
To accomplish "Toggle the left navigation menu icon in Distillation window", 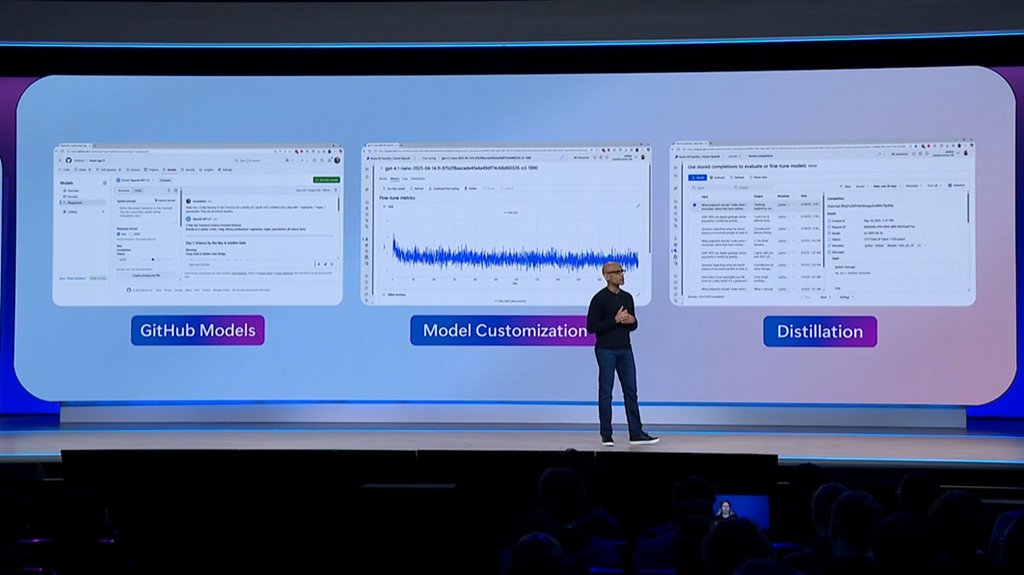I will point(675,167).
